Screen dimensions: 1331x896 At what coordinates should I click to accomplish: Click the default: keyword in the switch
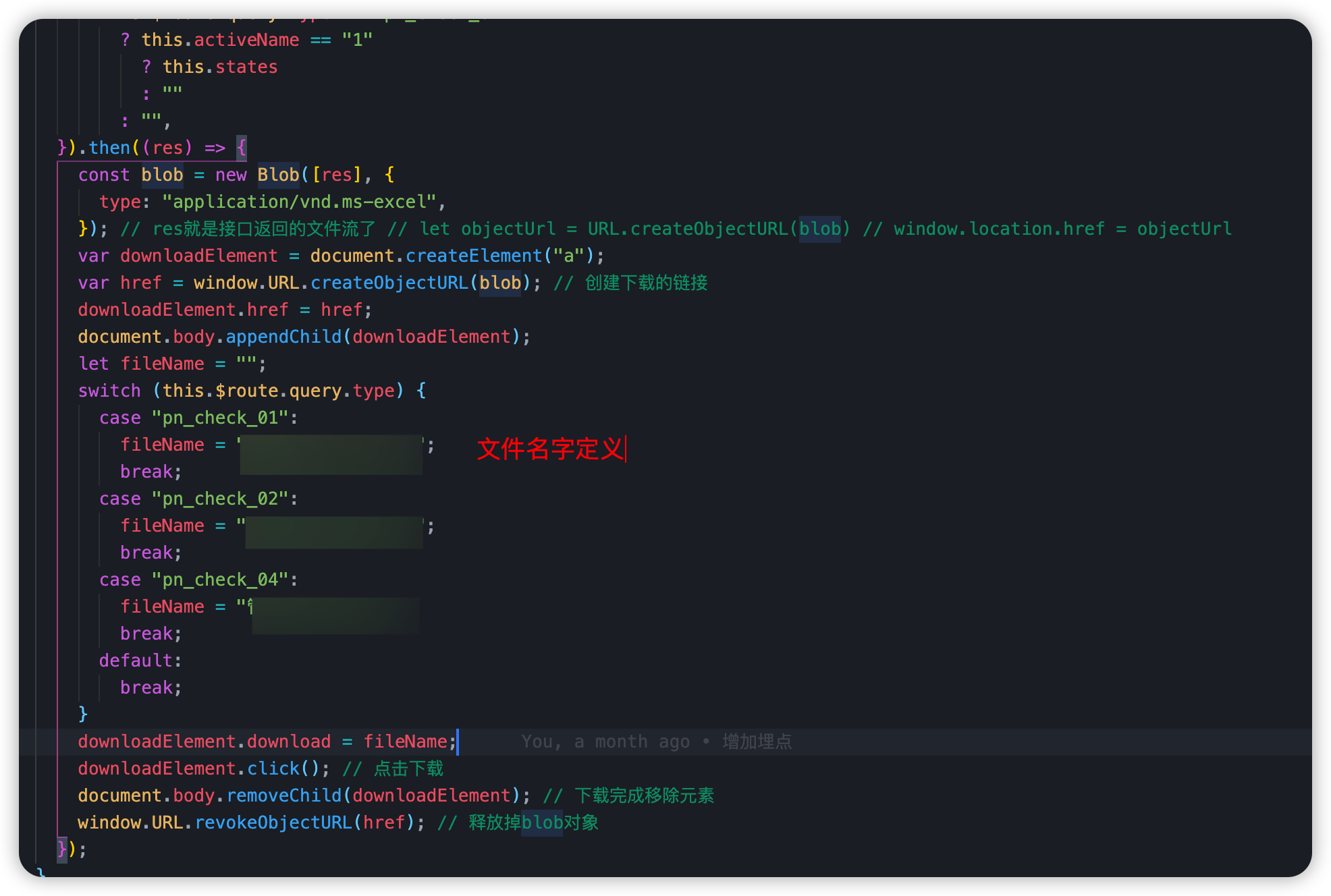tap(139, 661)
